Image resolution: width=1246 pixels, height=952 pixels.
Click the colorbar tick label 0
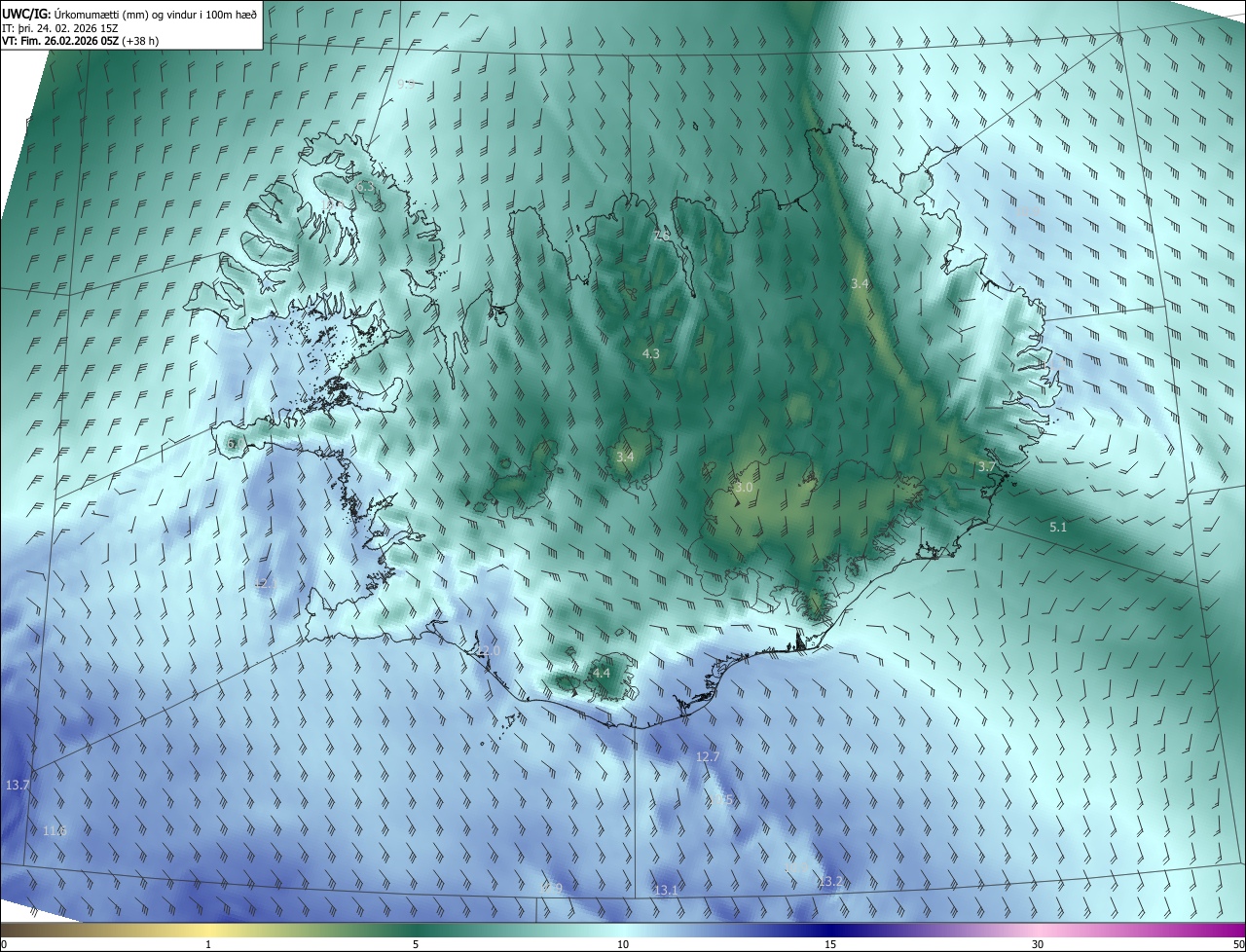3,945
